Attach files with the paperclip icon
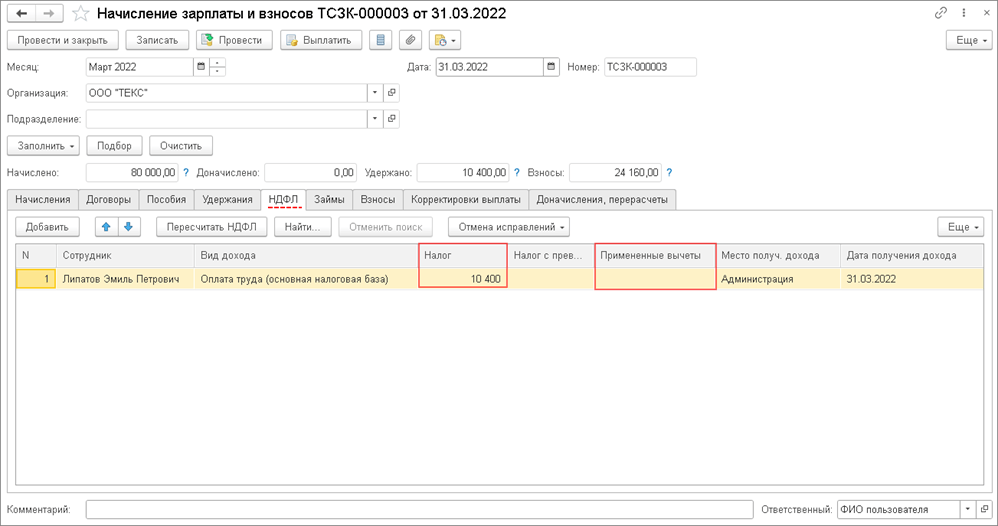This screenshot has width=998, height=526. point(411,40)
